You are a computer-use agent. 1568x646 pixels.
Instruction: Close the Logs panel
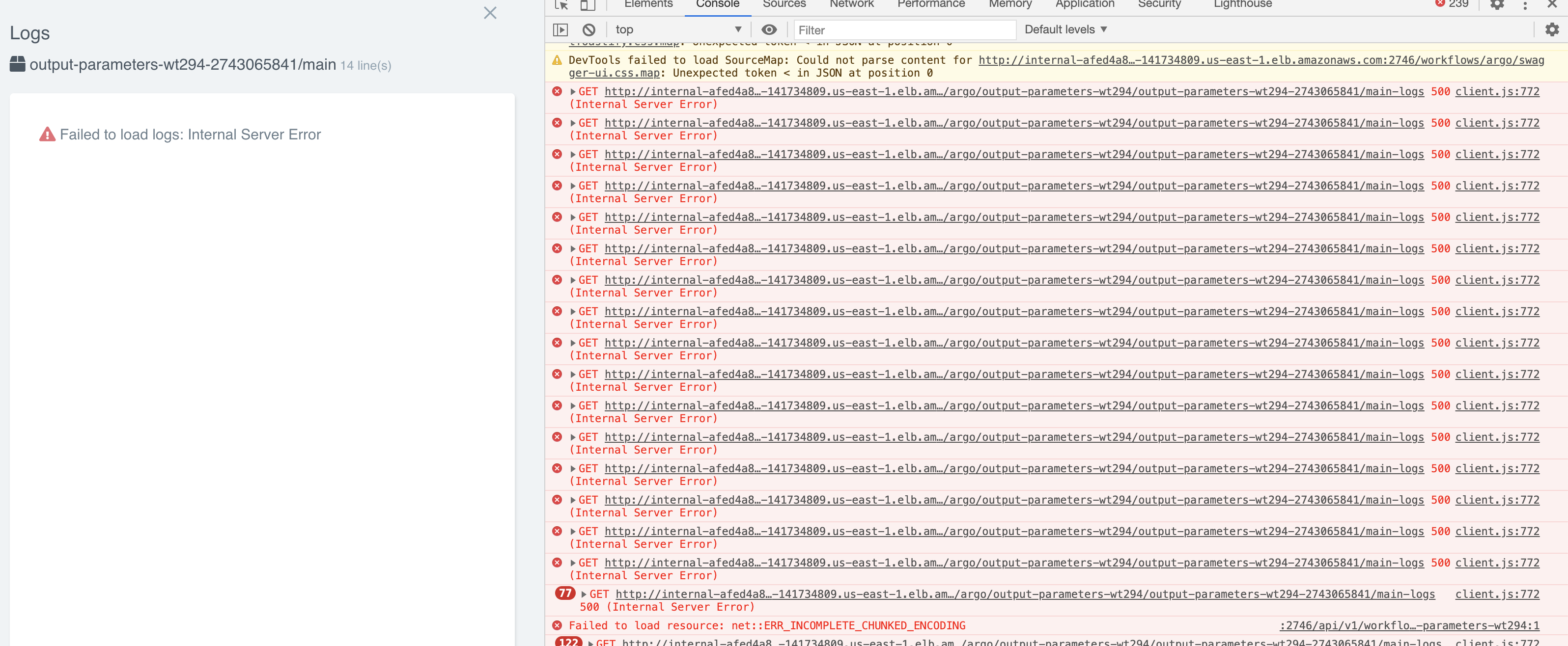point(489,12)
